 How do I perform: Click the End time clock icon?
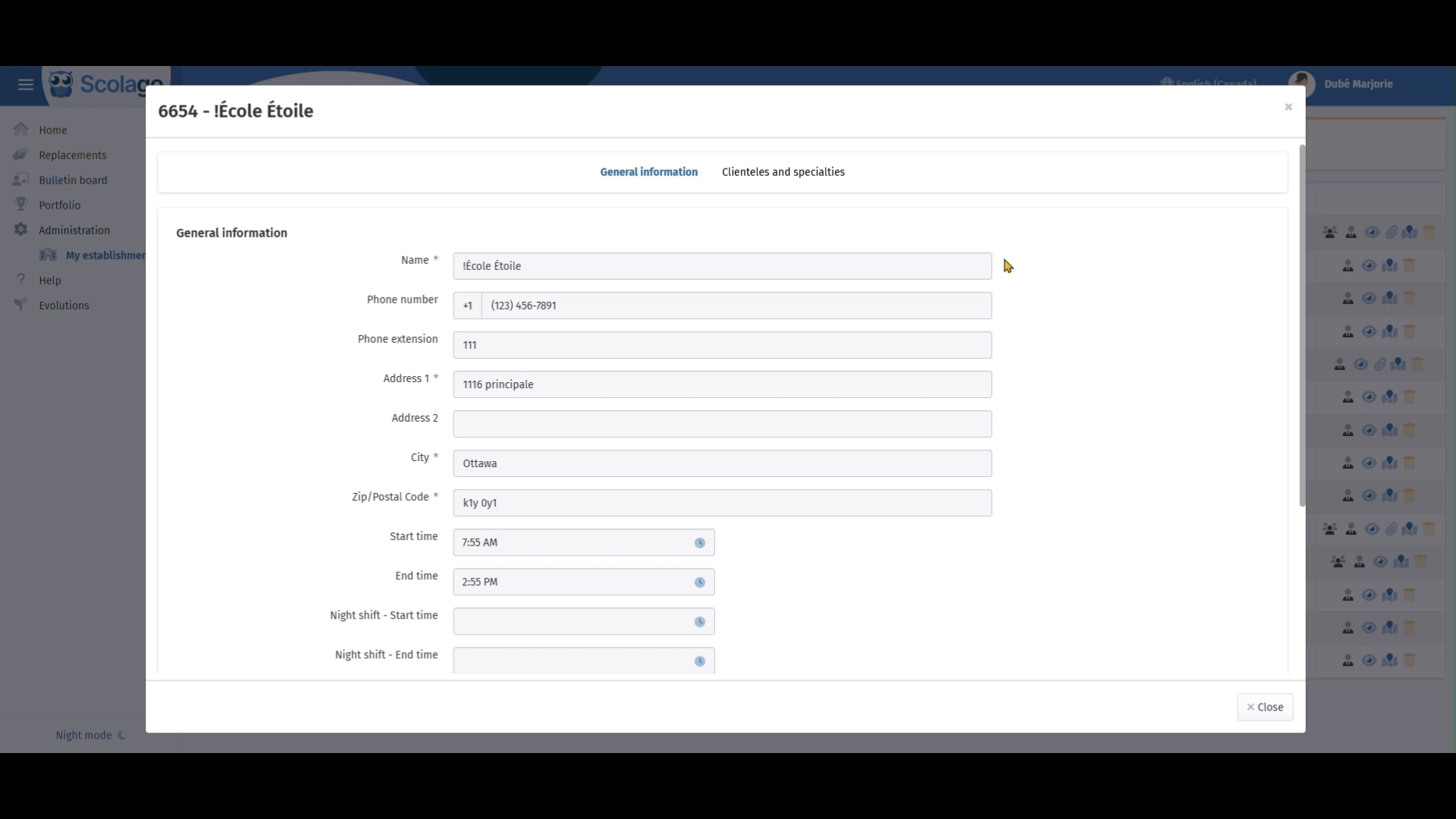(x=699, y=582)
